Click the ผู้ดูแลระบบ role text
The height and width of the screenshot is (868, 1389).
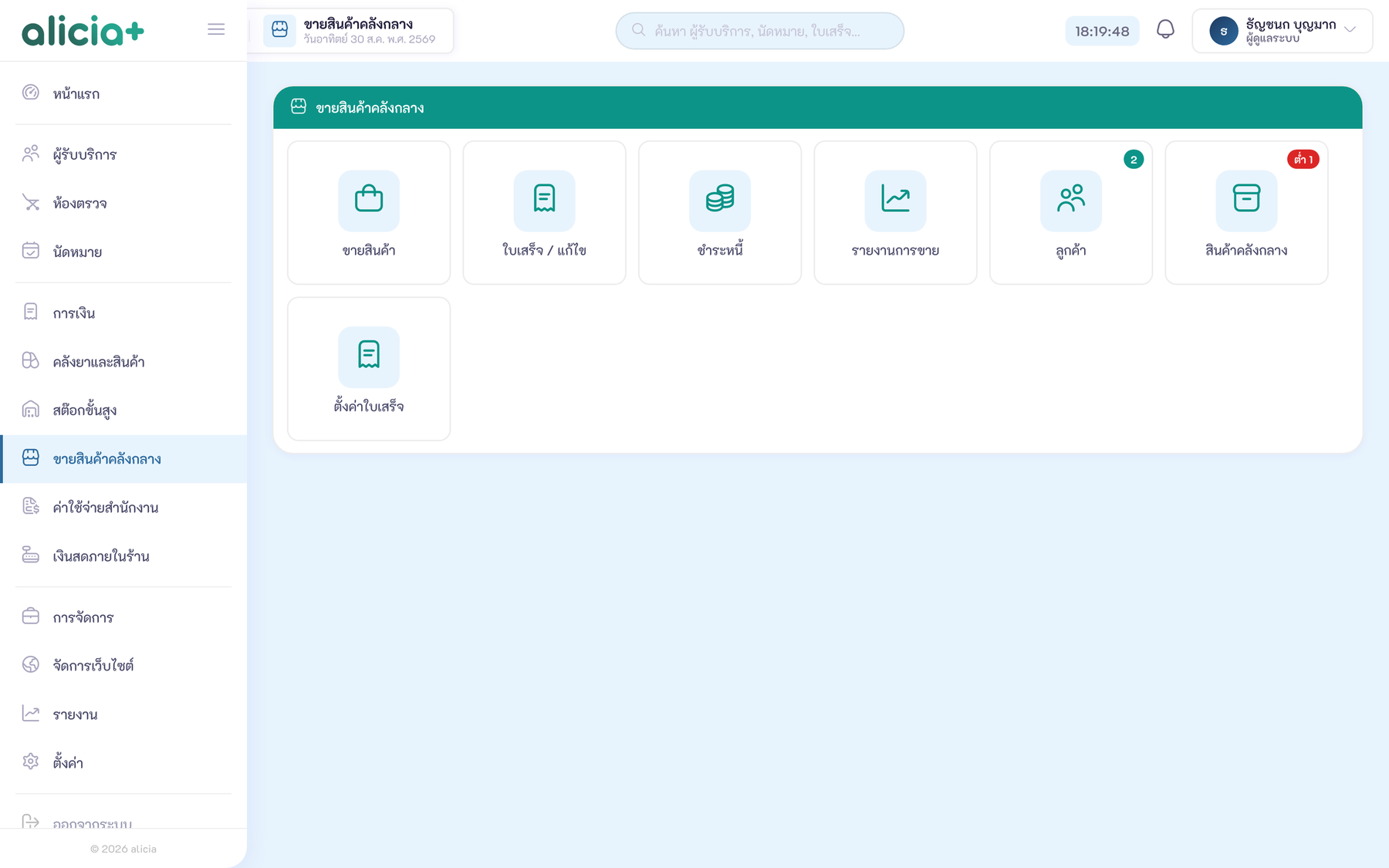point(1272,39)
